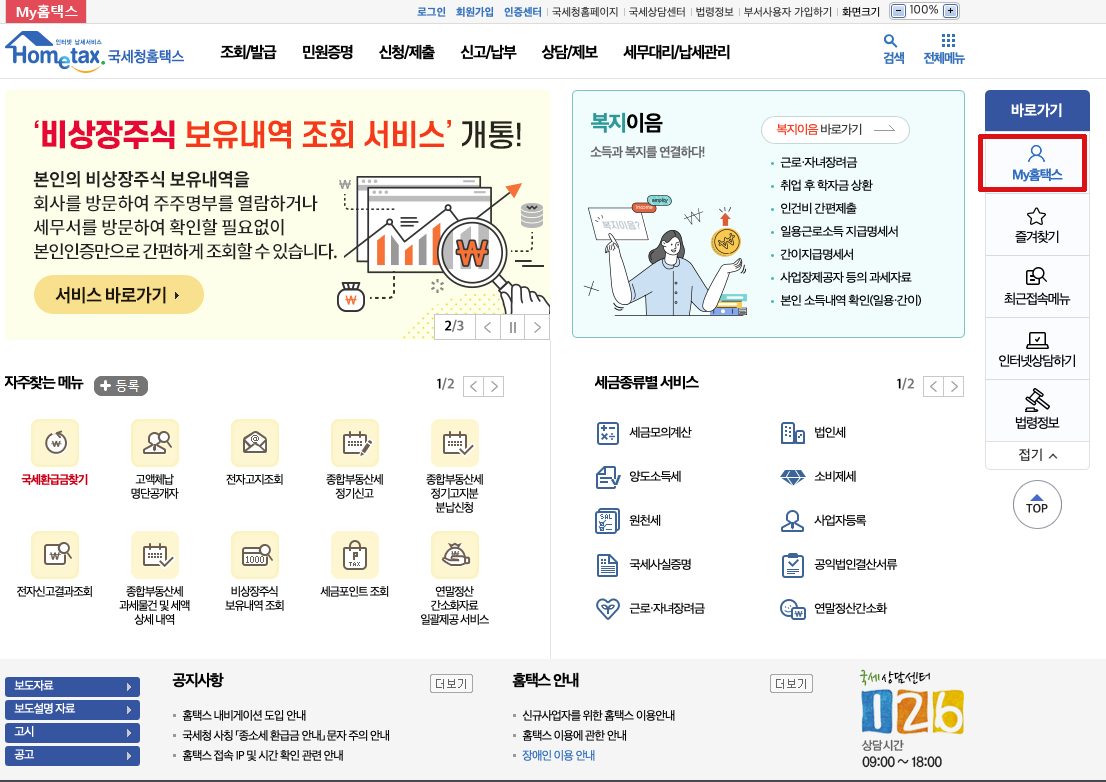The width and height of the screenshot is (1106, 782).
Task: Click the 등록 button beside 자주찾는 메뉴
Action: [121, 386]
